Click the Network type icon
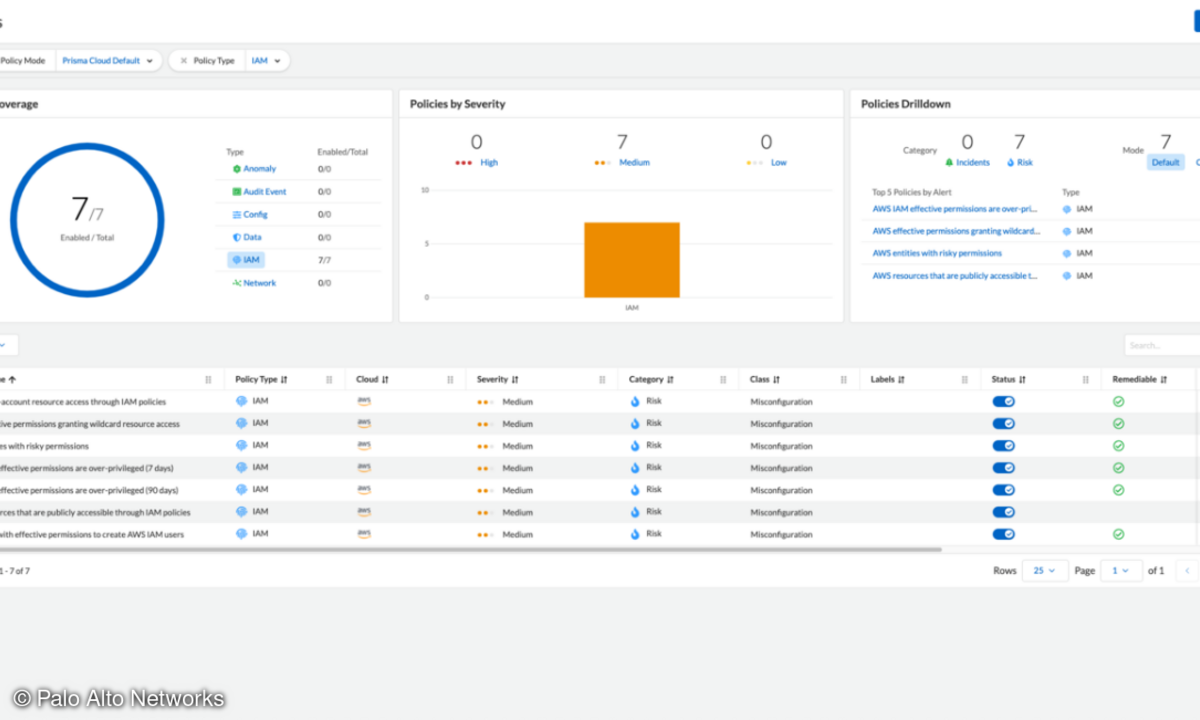 tap(237, 284)
